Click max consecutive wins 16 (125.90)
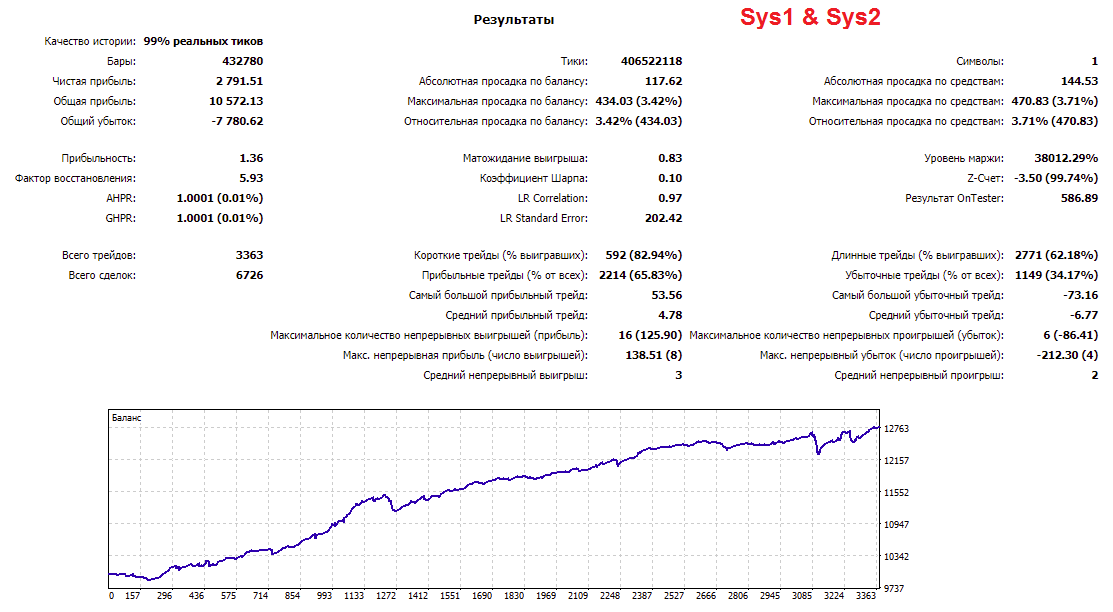Image resolution: width=1113 pixels, height=612 pixels. pyautogui.click(x=650, y=335)
